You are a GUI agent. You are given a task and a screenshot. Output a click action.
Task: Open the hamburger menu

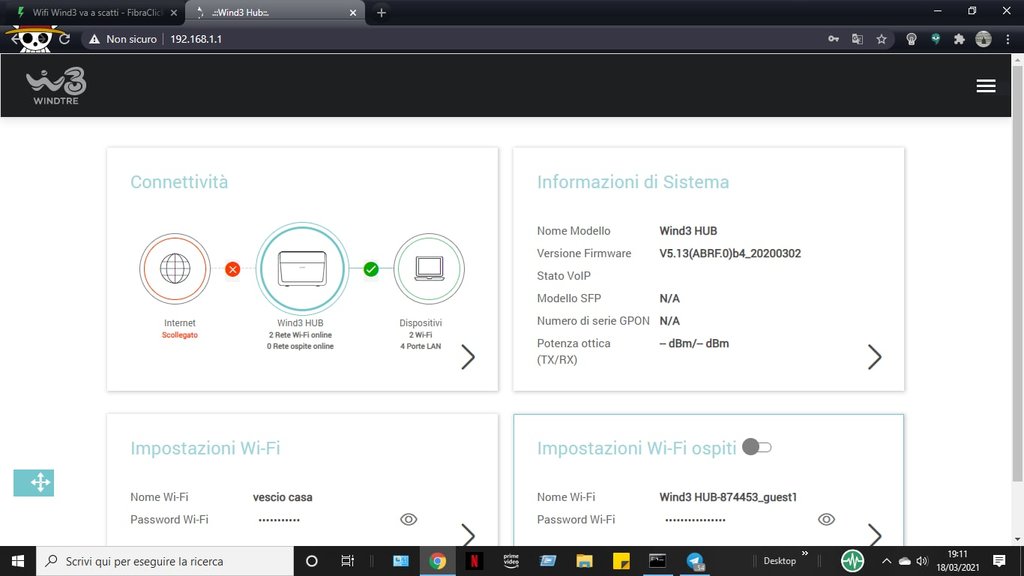click(x=985, y=86)
